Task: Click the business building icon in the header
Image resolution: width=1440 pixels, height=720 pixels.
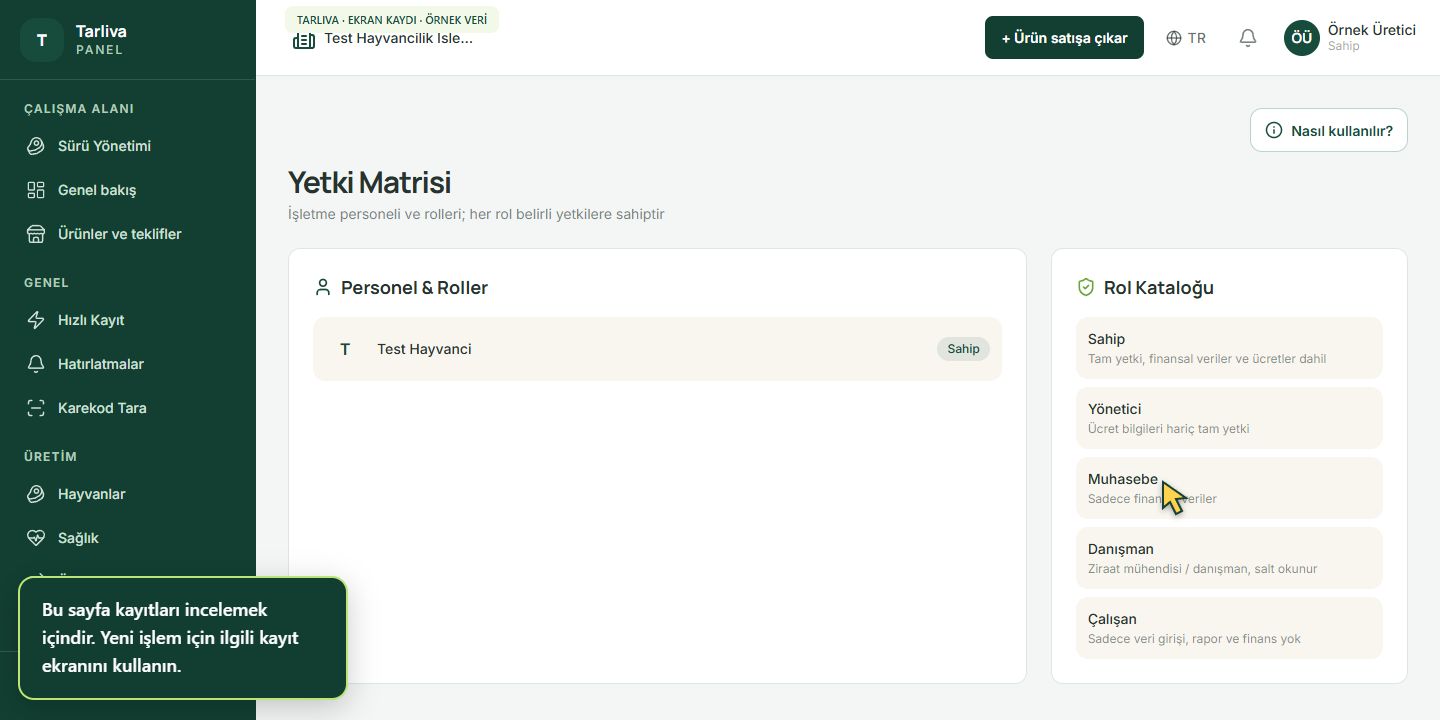Action: pyautogui.click(x=304, y=40)
